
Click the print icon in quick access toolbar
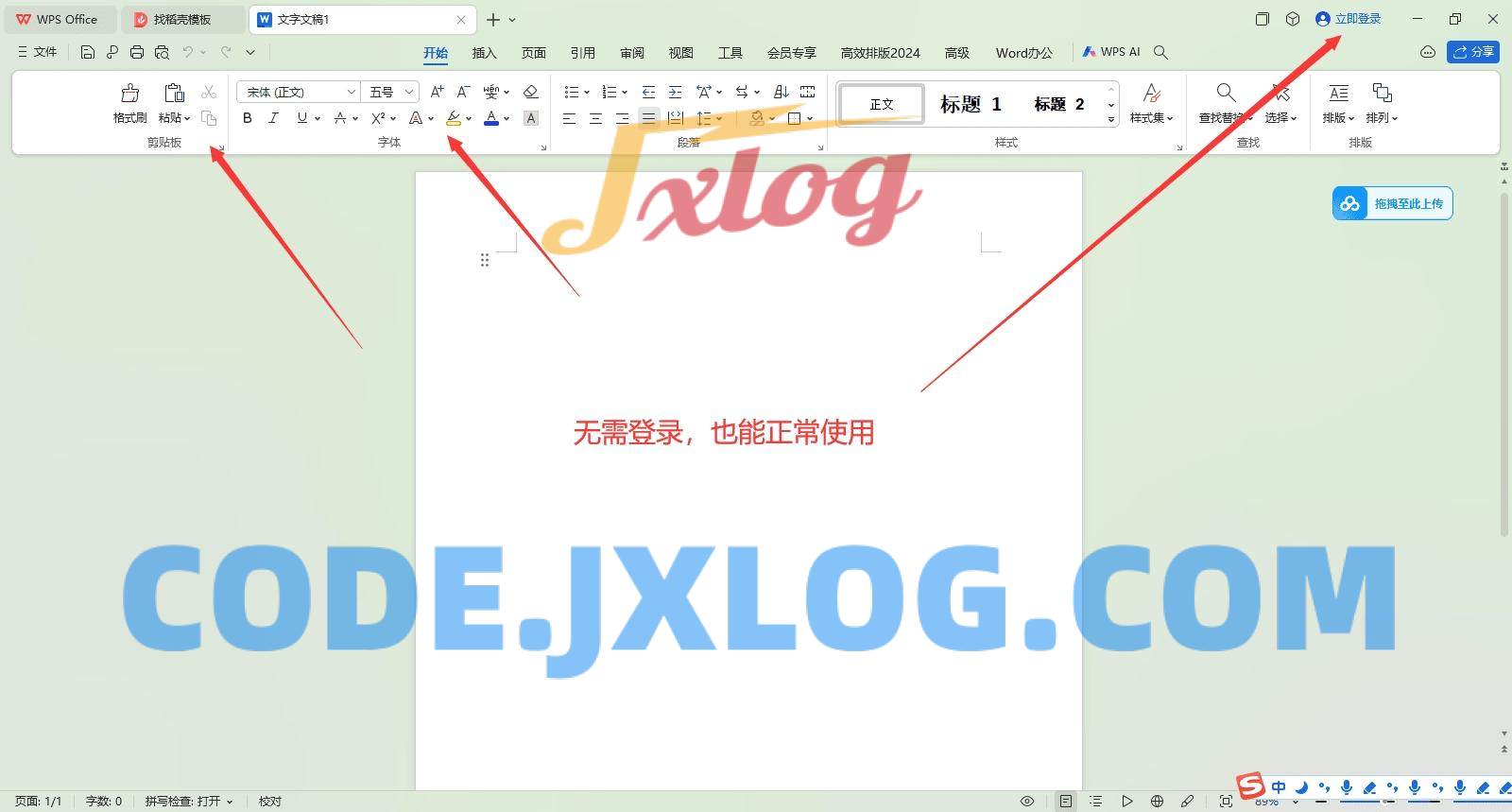tap(137, 53)
